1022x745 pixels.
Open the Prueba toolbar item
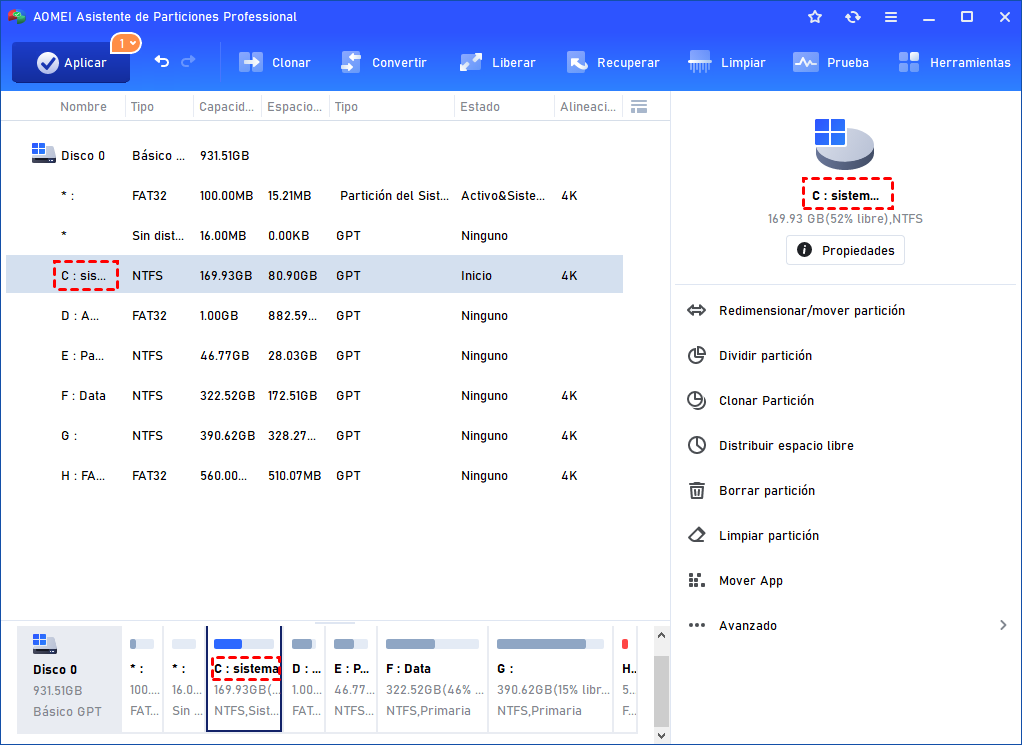click(x=830, y=63)
